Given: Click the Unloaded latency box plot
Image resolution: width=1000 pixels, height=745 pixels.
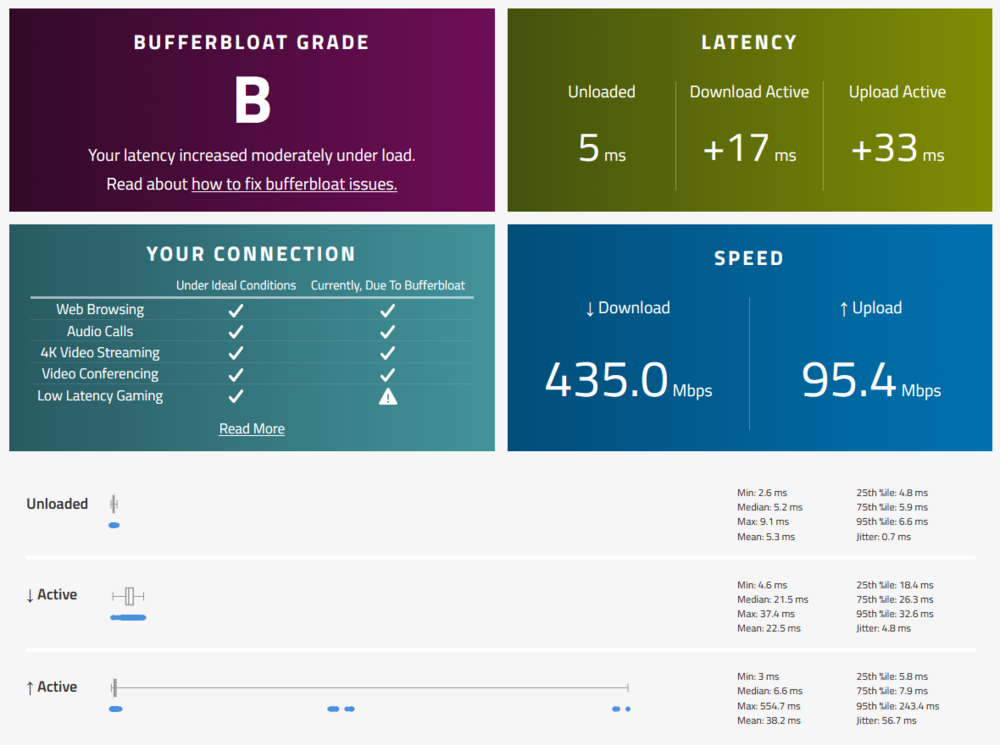Looking at the screenshot, I should (114, 504).
